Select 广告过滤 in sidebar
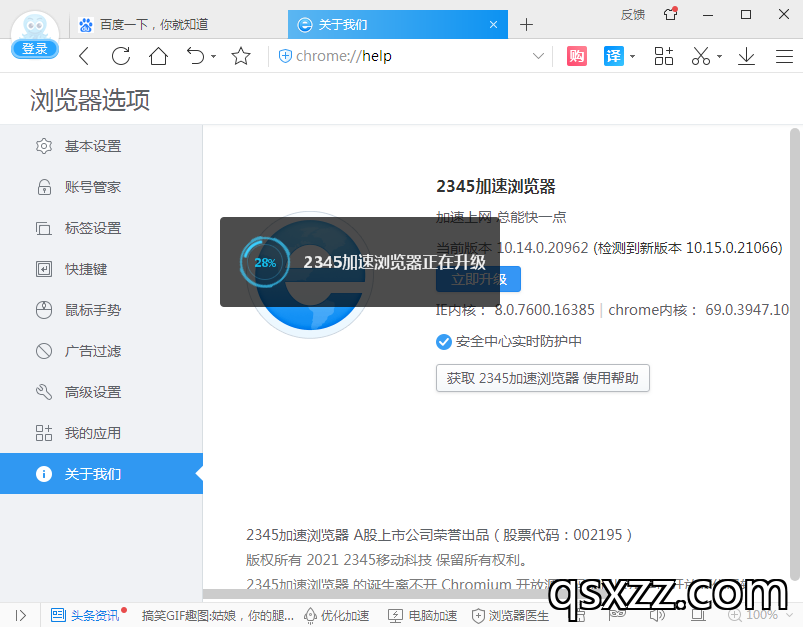 tap(101, 351)
